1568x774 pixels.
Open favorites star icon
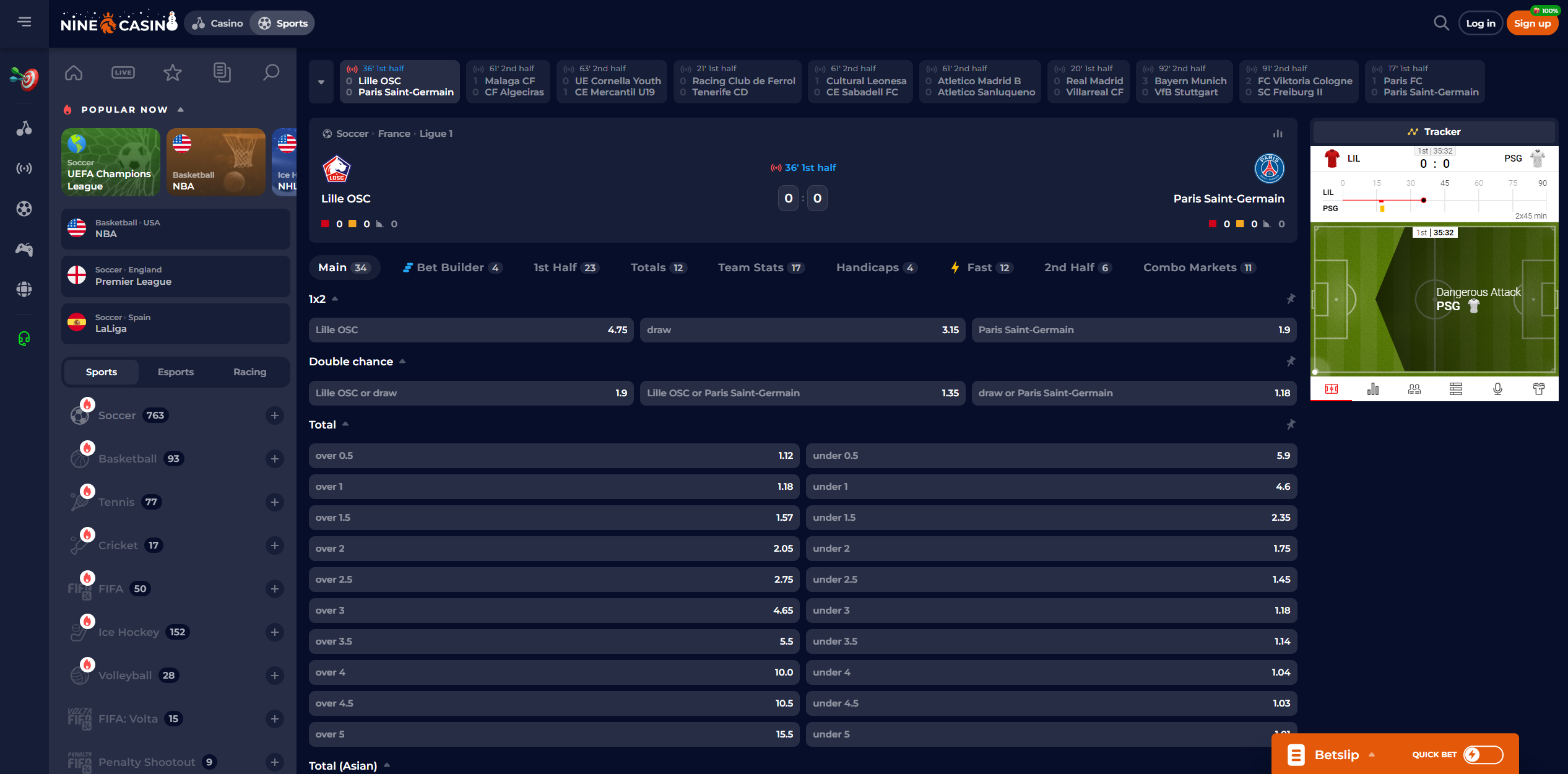[x=172, y=72]
